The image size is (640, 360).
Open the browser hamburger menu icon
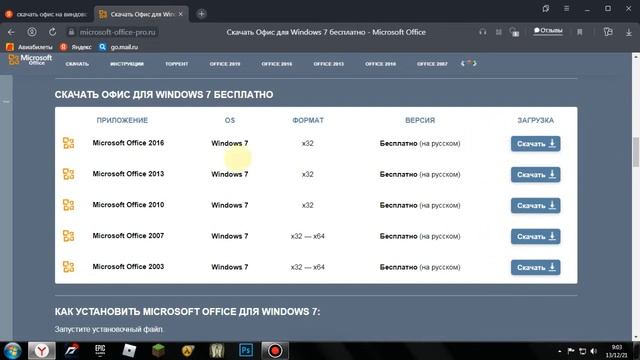point(567,8)
